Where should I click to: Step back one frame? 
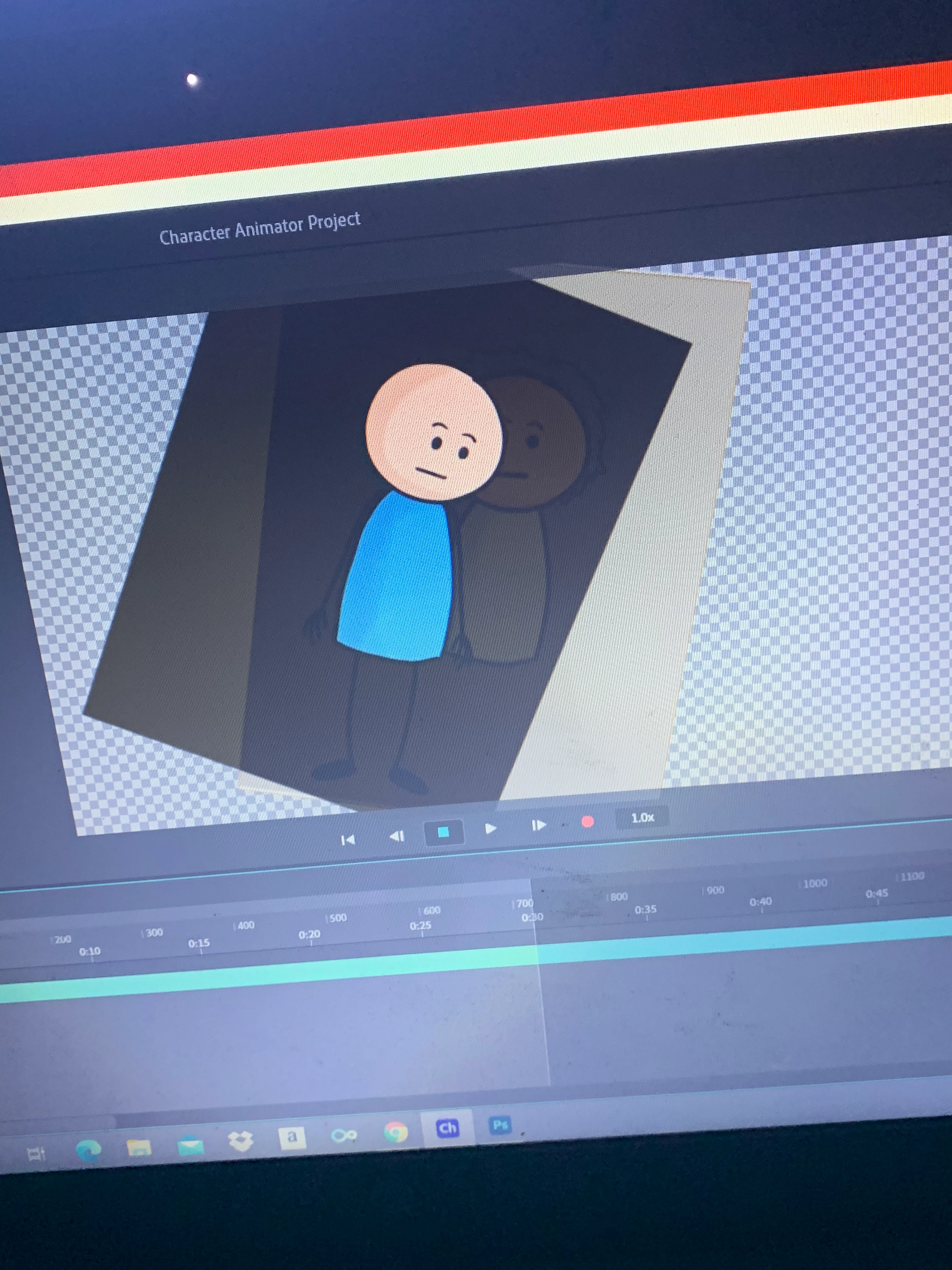pos(397,836)
